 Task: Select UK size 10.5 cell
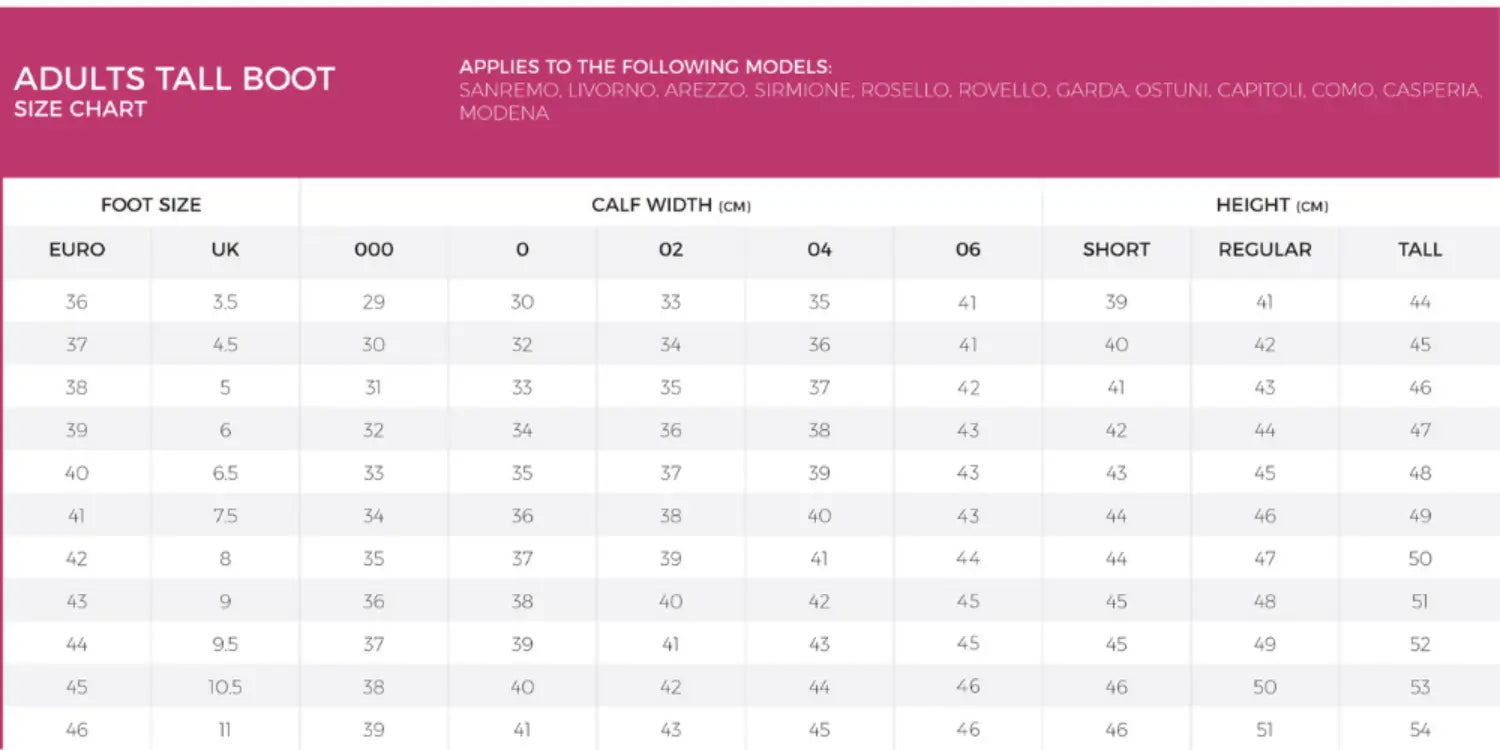click(x=225, y=687)
